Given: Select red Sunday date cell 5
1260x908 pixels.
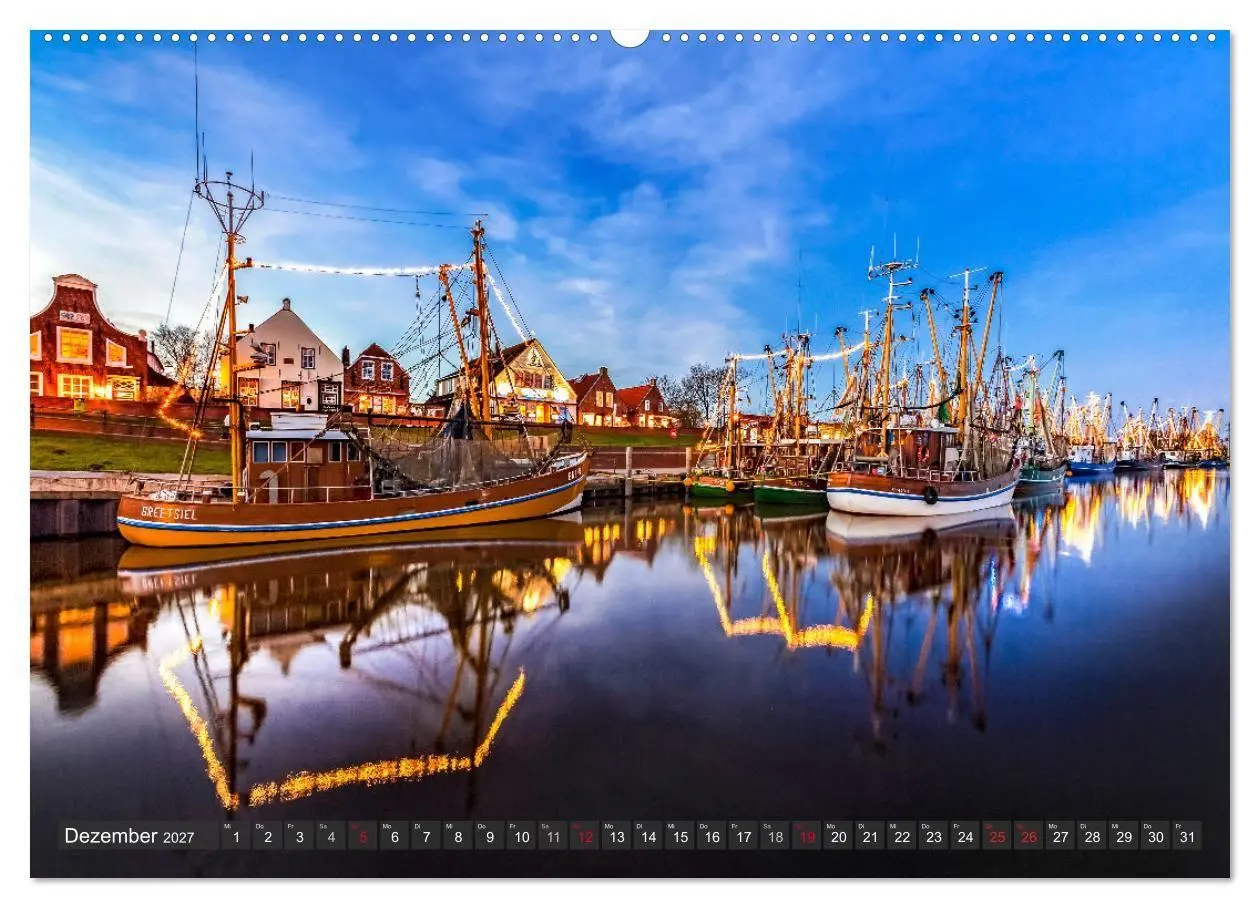Looking at the screenshot, I should pyautogui.click(x=362, y=836).
